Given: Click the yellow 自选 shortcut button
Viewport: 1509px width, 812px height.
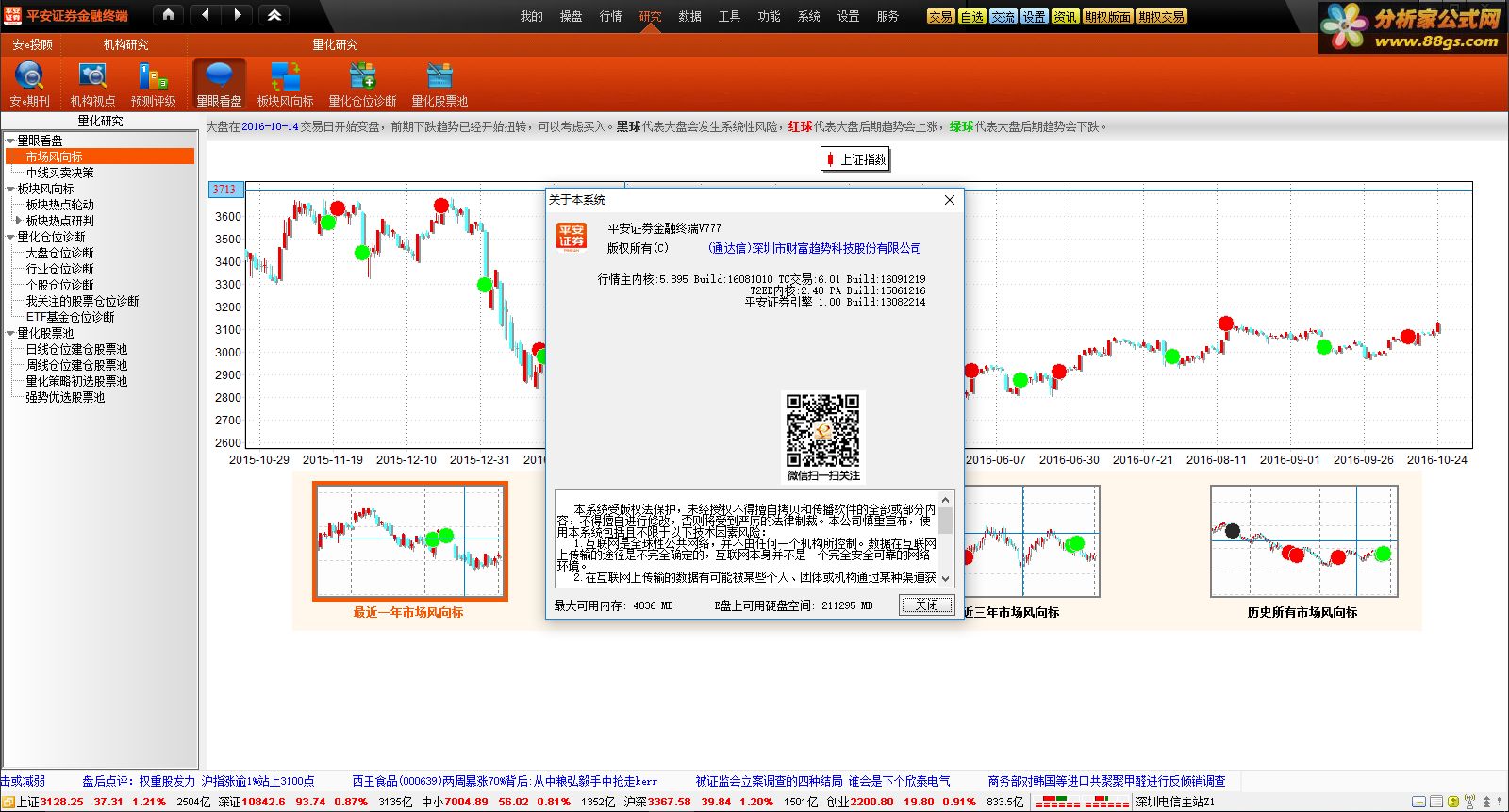Looking at the screenshot, I should (x=971, y=17).
